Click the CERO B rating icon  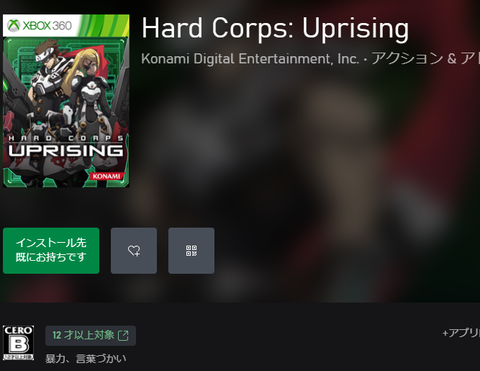click(x=18, y=343)
